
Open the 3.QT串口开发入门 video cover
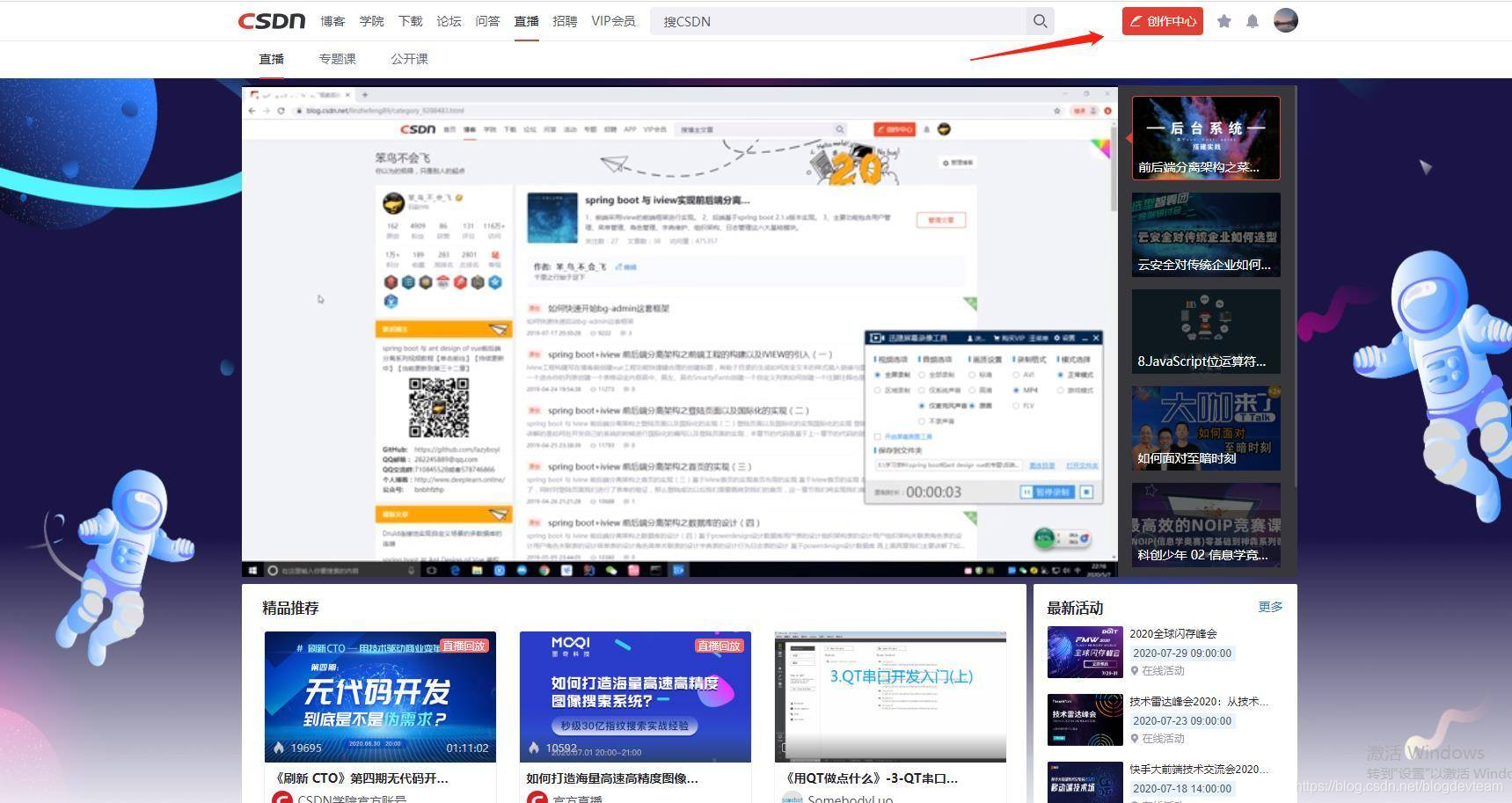pyautogui.click(x=890, y=697)
